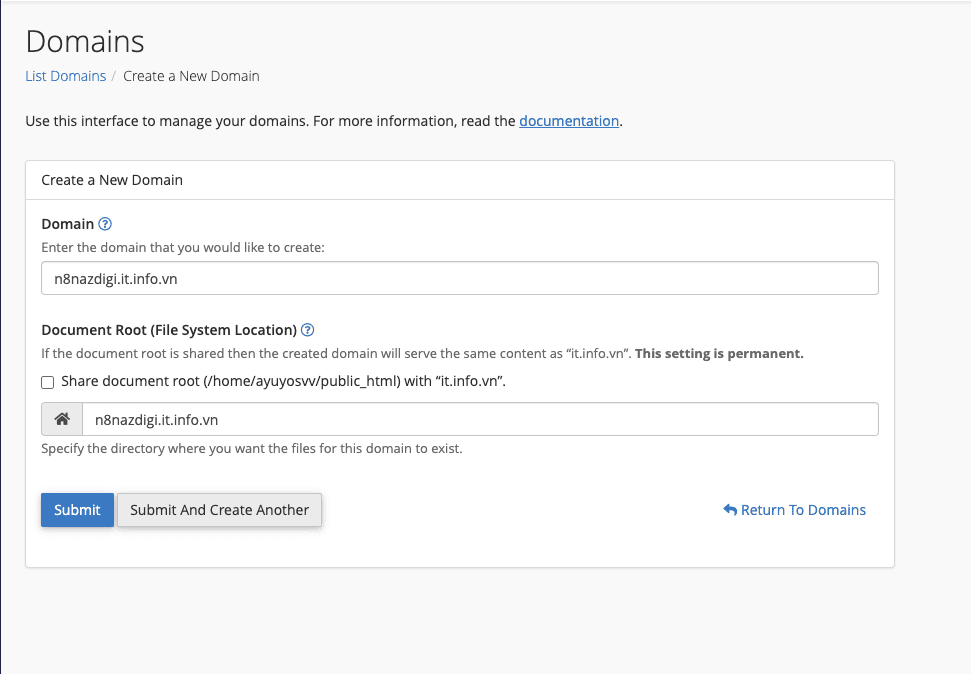This screenshot has width=971, height=674.
Task: Select the 'Create a New Domain' breadcrumb item
Action: click(x=191, y=76)
